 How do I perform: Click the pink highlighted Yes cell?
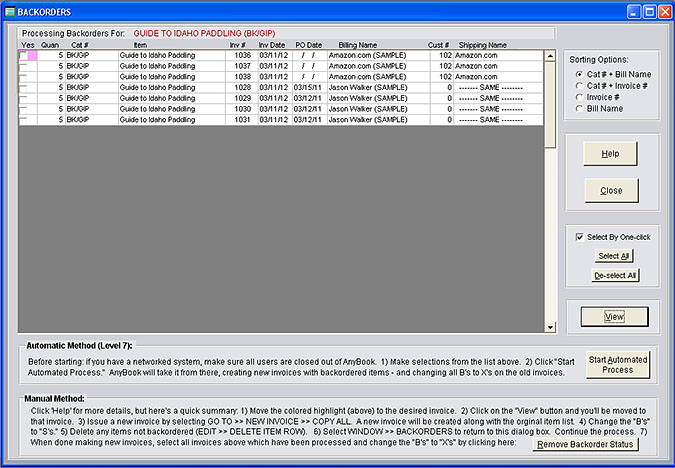32,55
